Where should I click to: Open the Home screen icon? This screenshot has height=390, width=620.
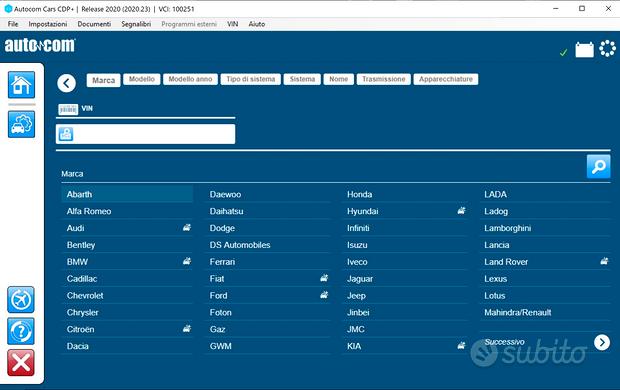point(21,85)
